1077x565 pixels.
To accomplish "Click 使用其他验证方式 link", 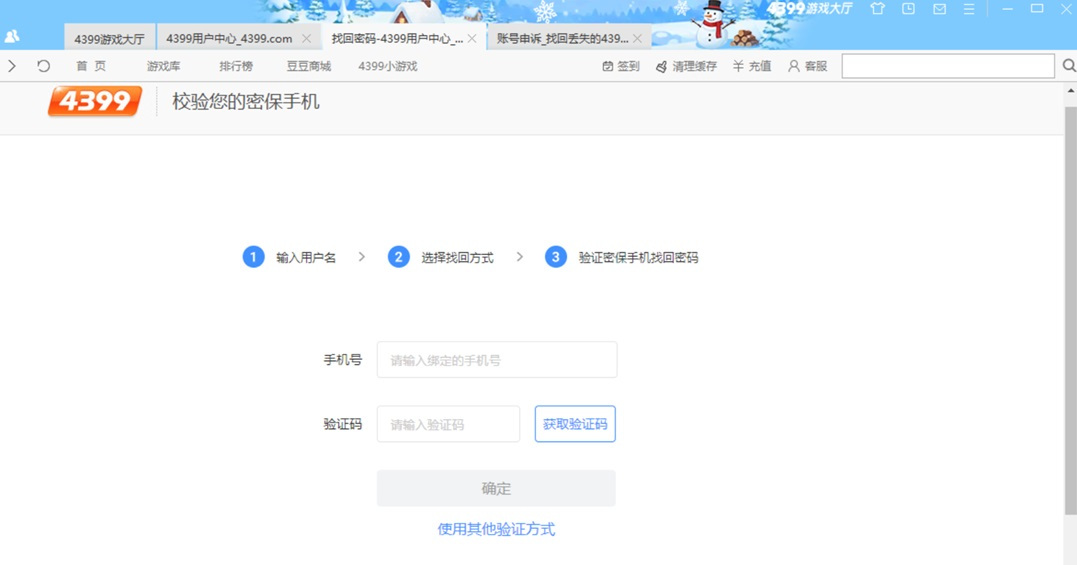I will click(496, 529).
